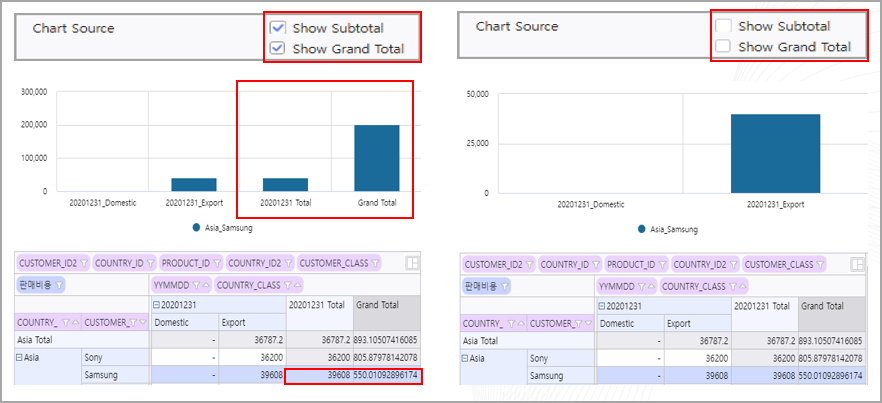This screenshot has width=882, height=403.
Task: Collapse Asia row group in right pivot grid
Action: click(x=465, y=359)
